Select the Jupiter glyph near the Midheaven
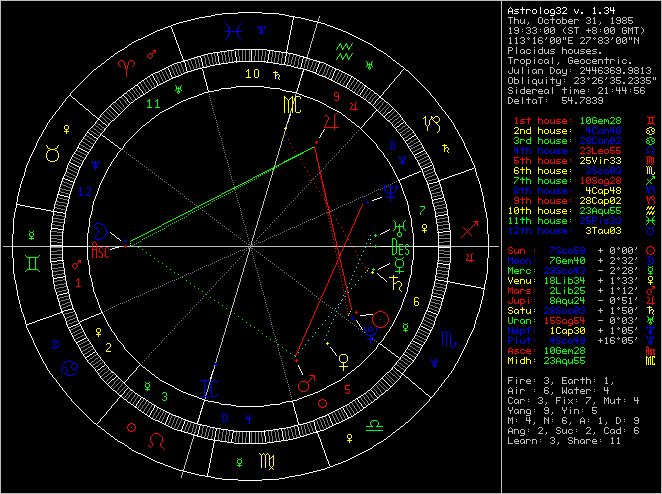 click(x=328, y=122)
